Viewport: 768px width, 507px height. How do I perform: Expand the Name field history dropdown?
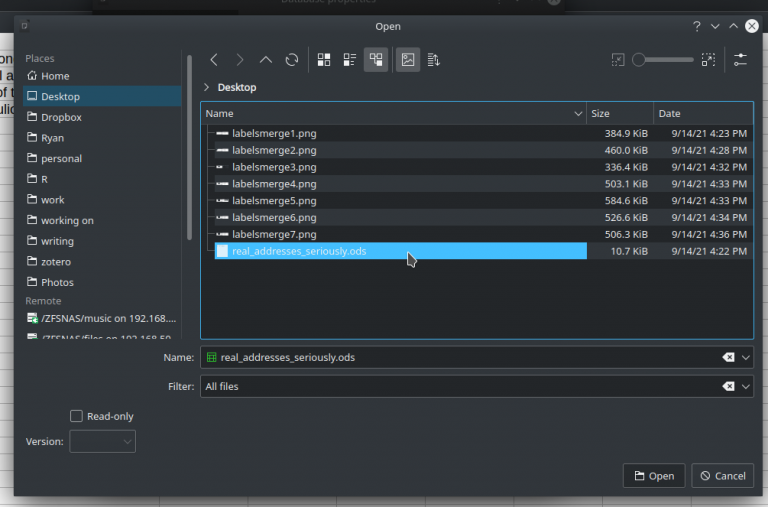[x=747, y=357]
